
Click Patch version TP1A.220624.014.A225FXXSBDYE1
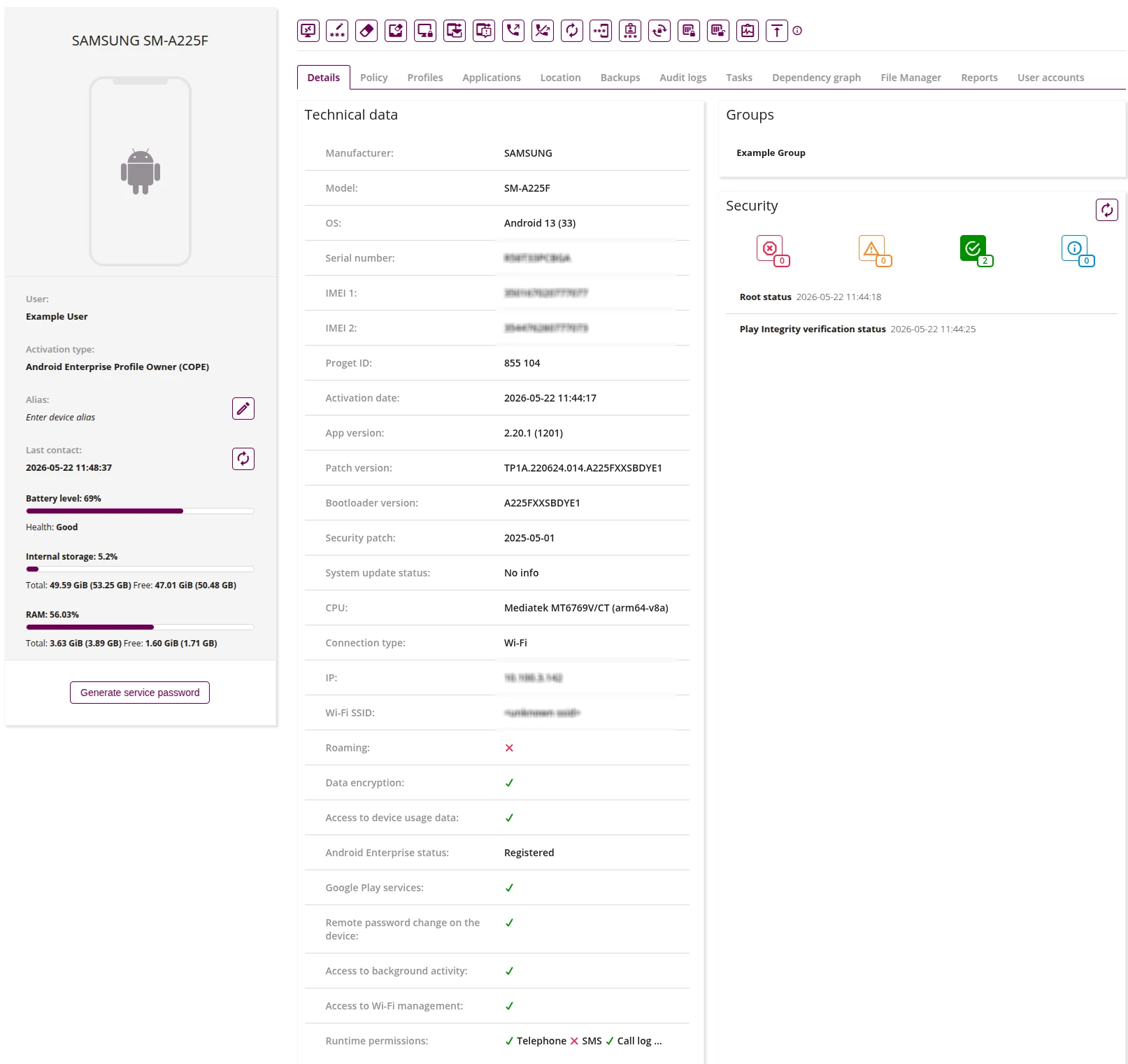coord(583,468)
